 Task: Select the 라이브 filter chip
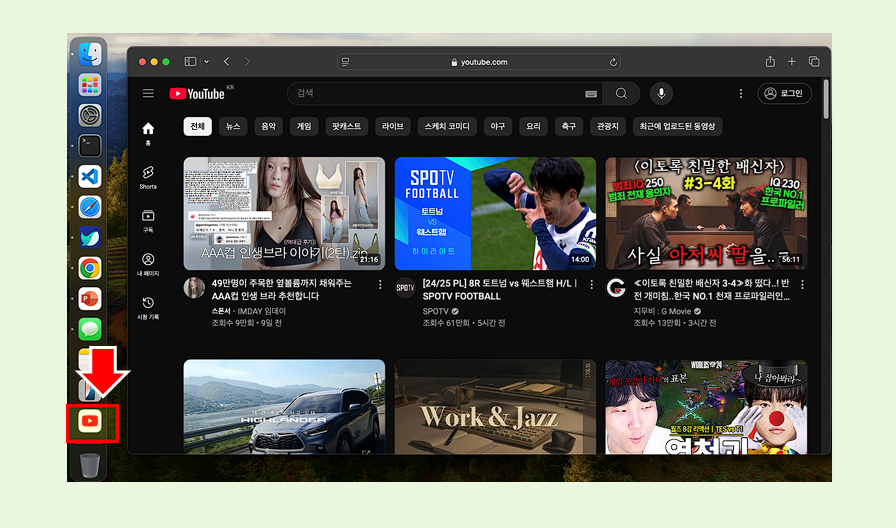[x=393, y=126]
